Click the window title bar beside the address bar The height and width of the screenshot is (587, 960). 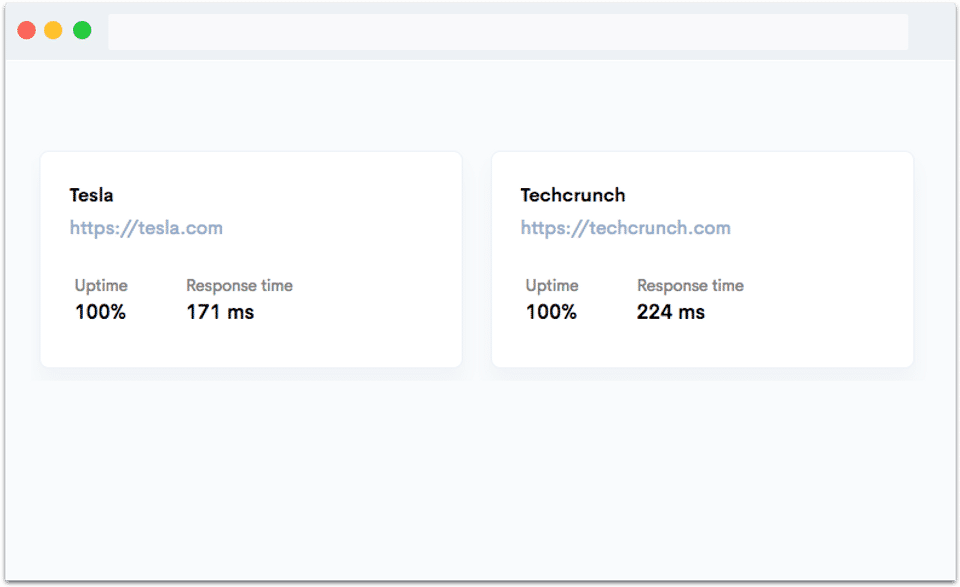tap(930, 32)
